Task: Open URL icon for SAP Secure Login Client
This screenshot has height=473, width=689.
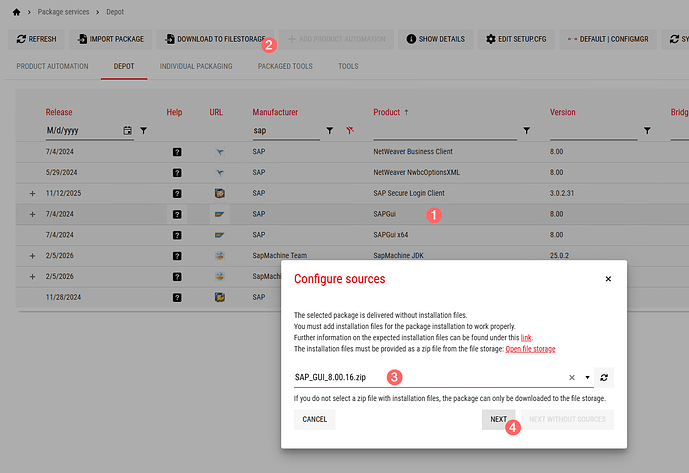Action: pyautogui.click(x=220, y=193)
